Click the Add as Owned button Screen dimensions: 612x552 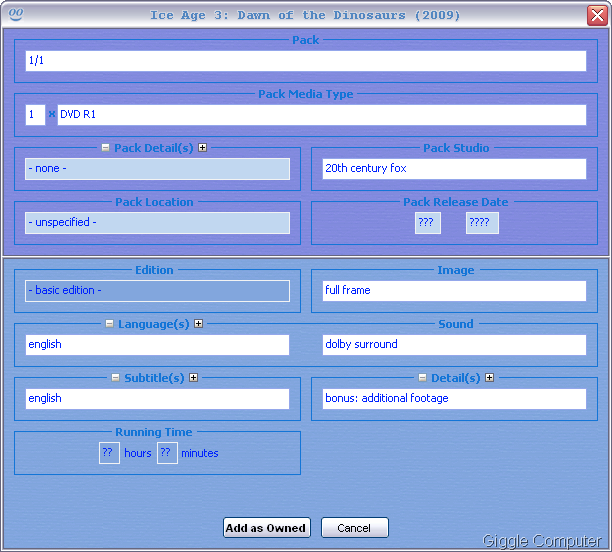267,528
